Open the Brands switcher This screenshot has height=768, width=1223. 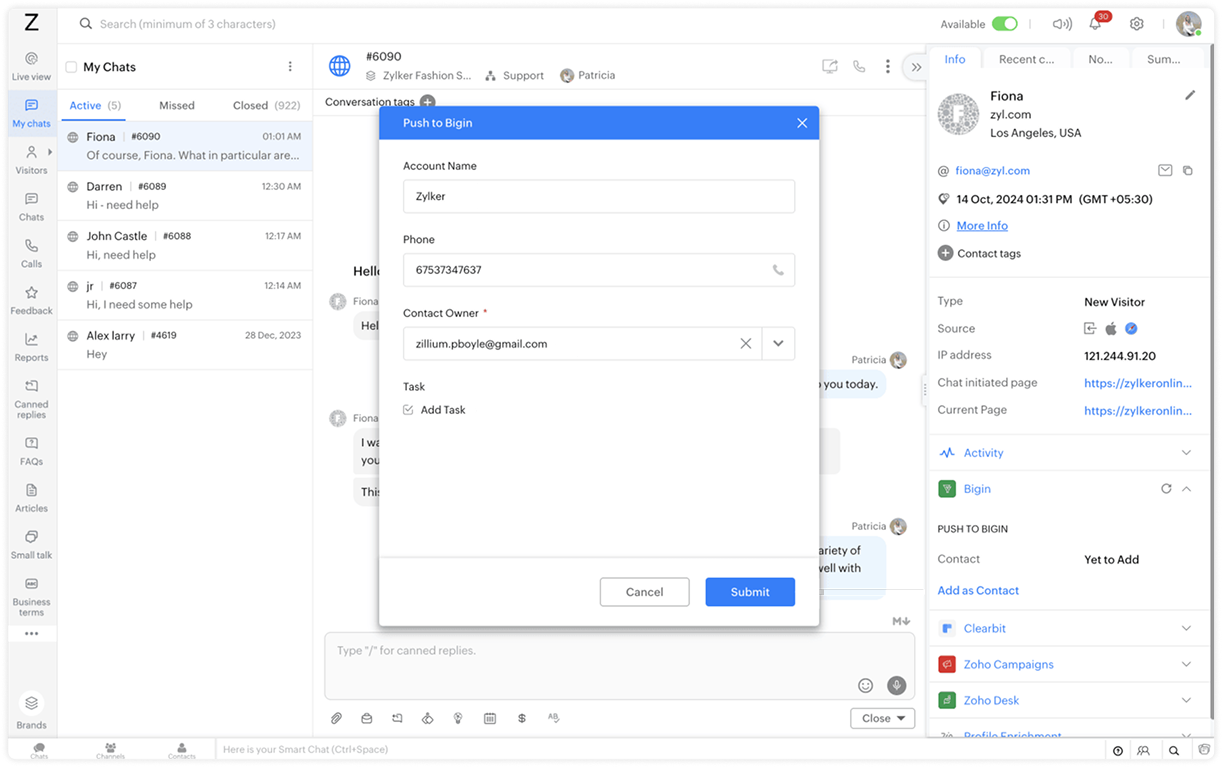click(x=31, y=711)
